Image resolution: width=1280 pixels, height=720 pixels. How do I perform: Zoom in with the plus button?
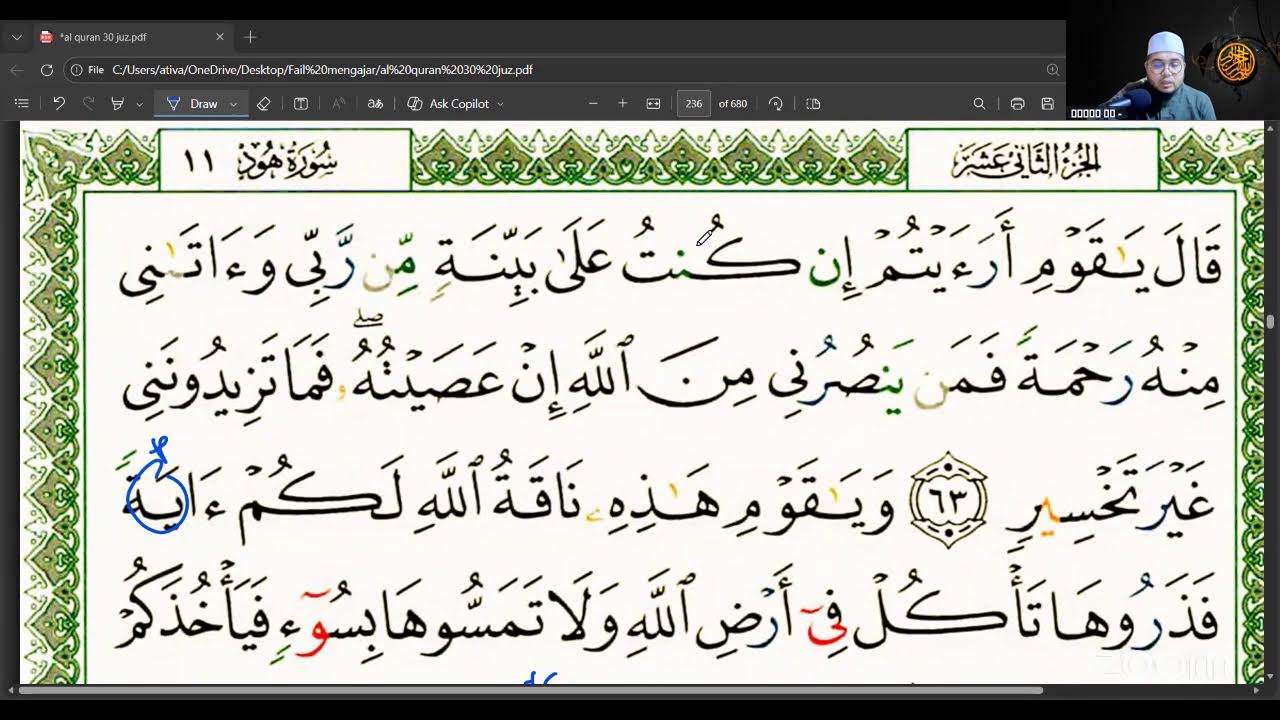coord(623,104)
